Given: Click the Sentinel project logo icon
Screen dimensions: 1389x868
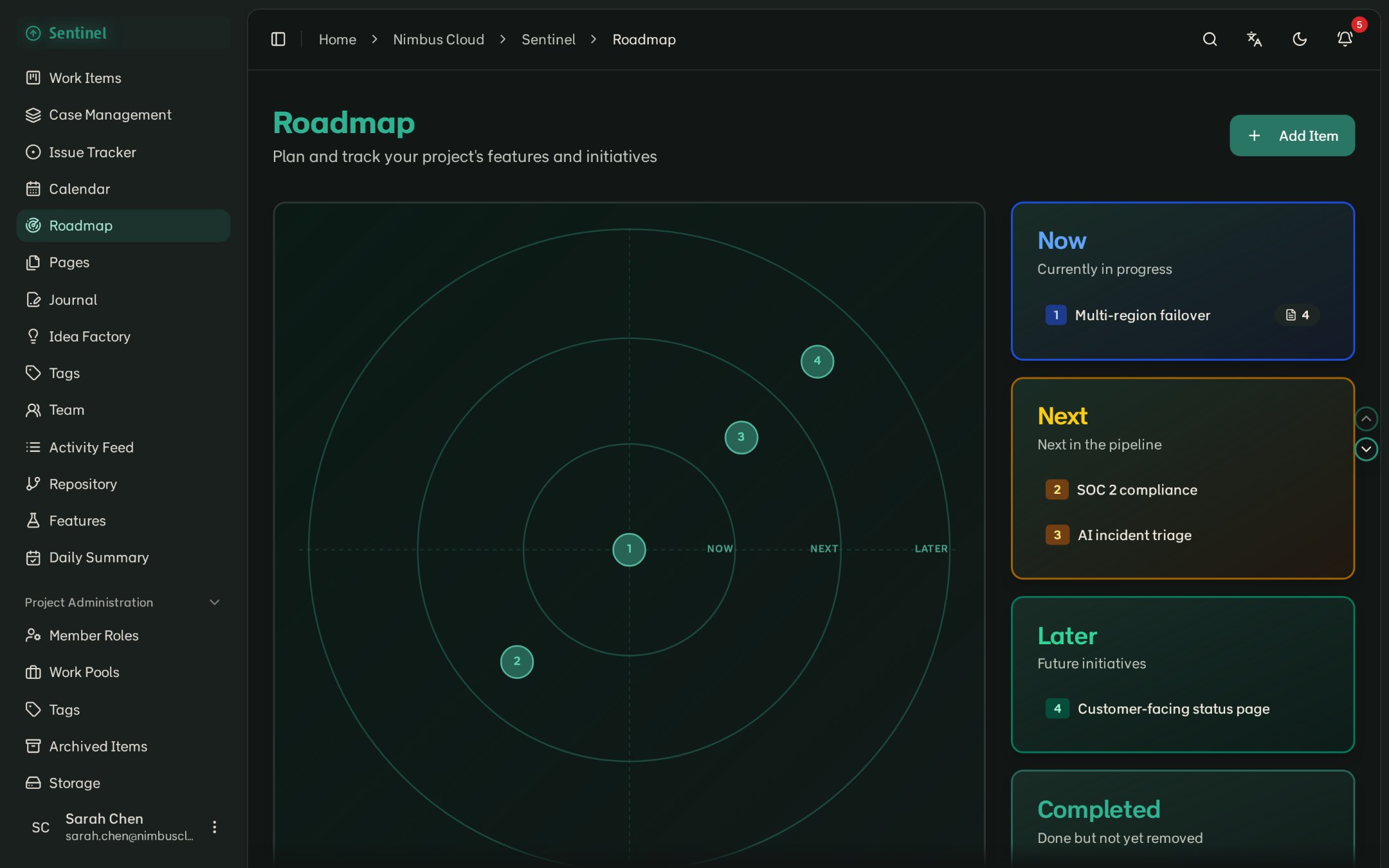Looking at the screenshot, I should pyautogui.click(x=33, y=33).
